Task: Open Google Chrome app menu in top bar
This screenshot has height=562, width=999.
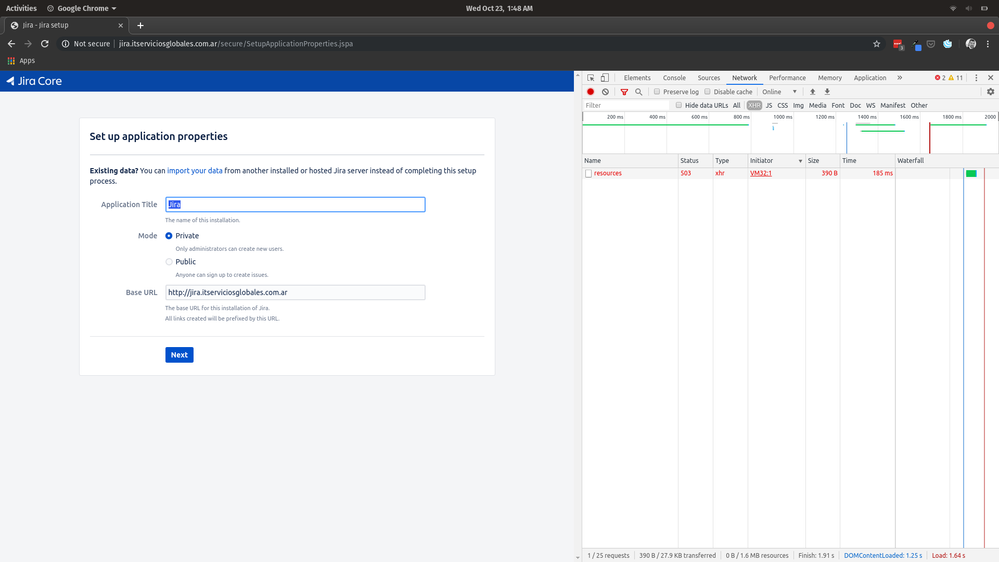Action: [x=82, y=8]
